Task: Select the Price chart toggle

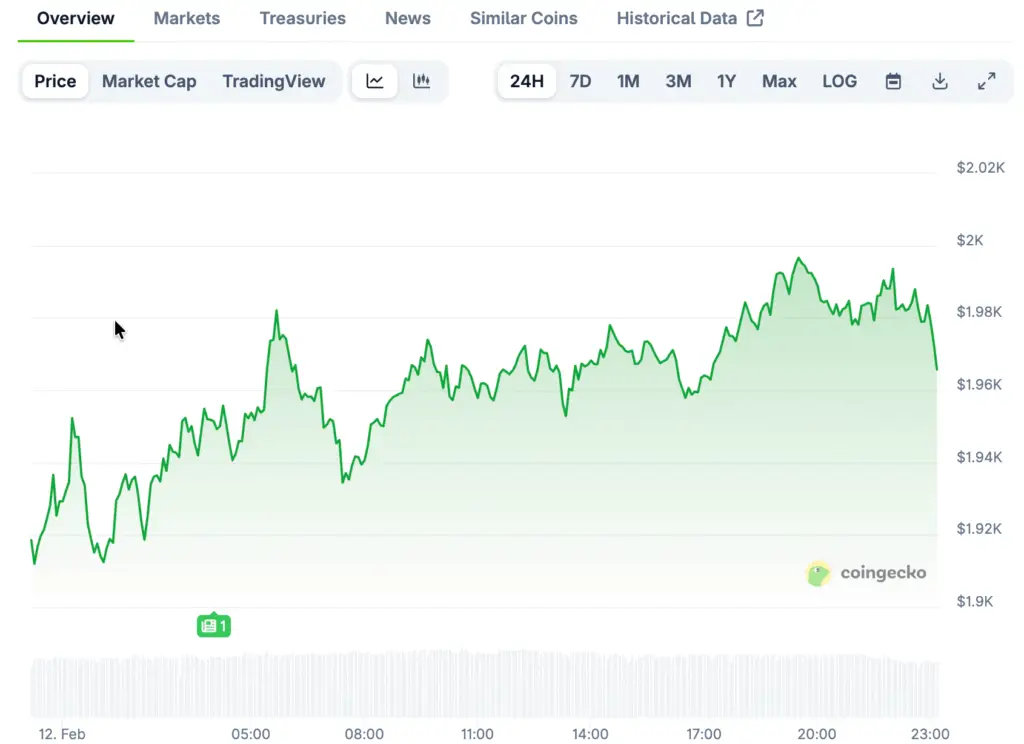Action: coord(55,82)
